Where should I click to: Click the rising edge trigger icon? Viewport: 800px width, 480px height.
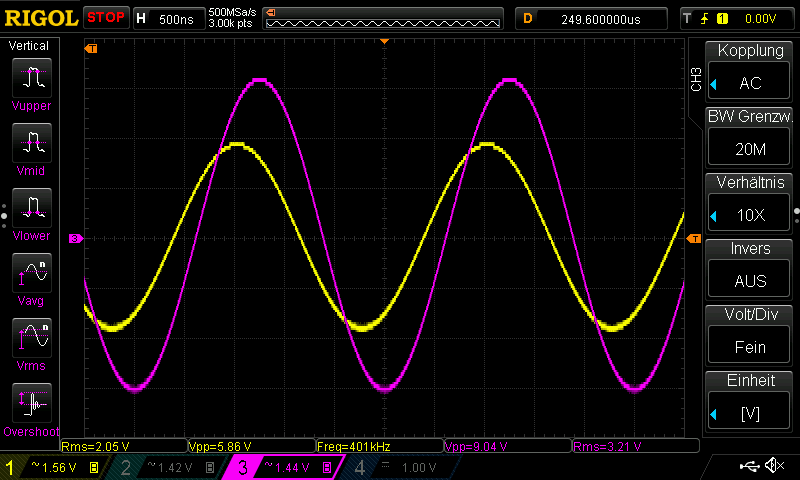click(704, 19)
